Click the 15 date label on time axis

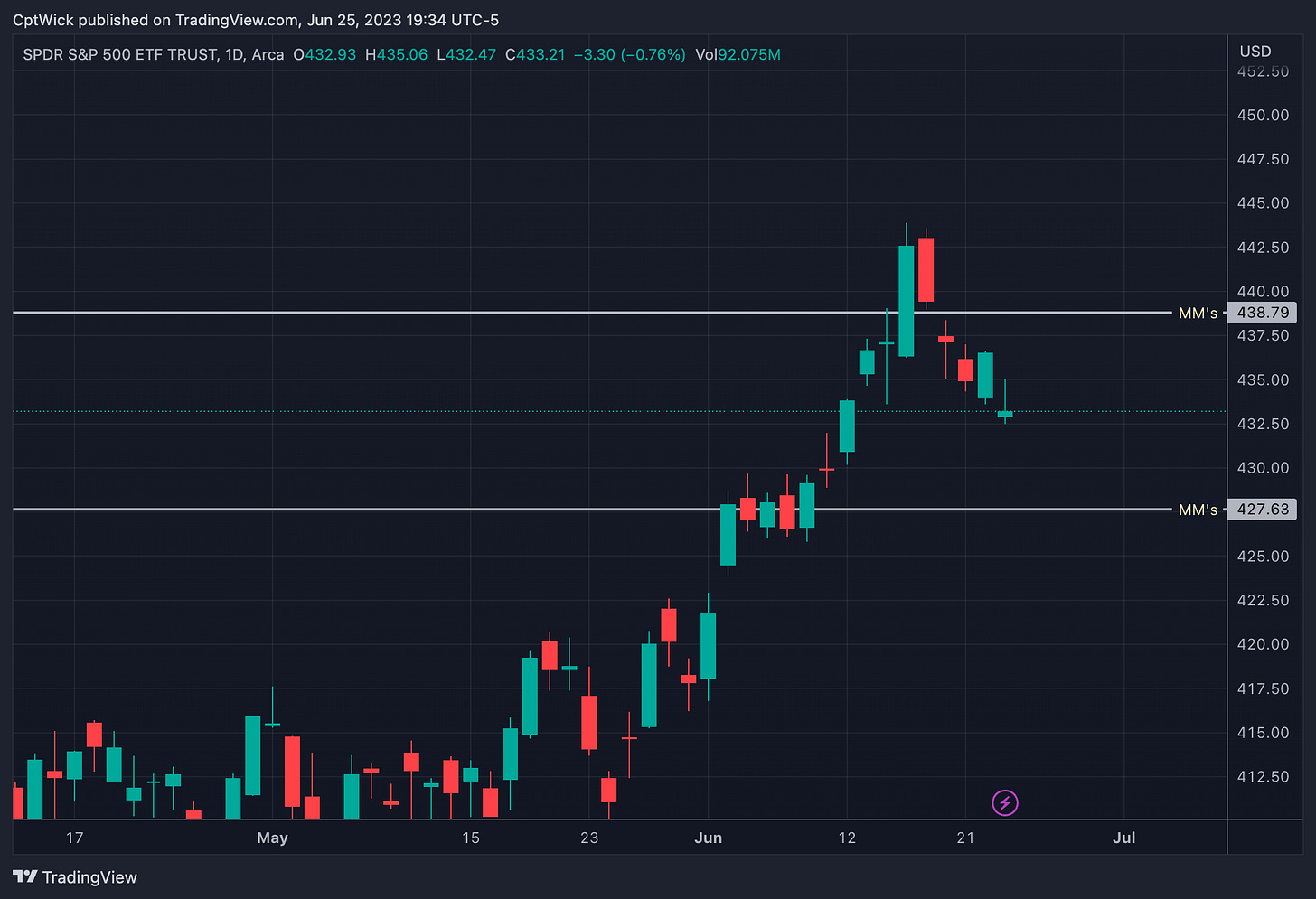tap(470, 838)
